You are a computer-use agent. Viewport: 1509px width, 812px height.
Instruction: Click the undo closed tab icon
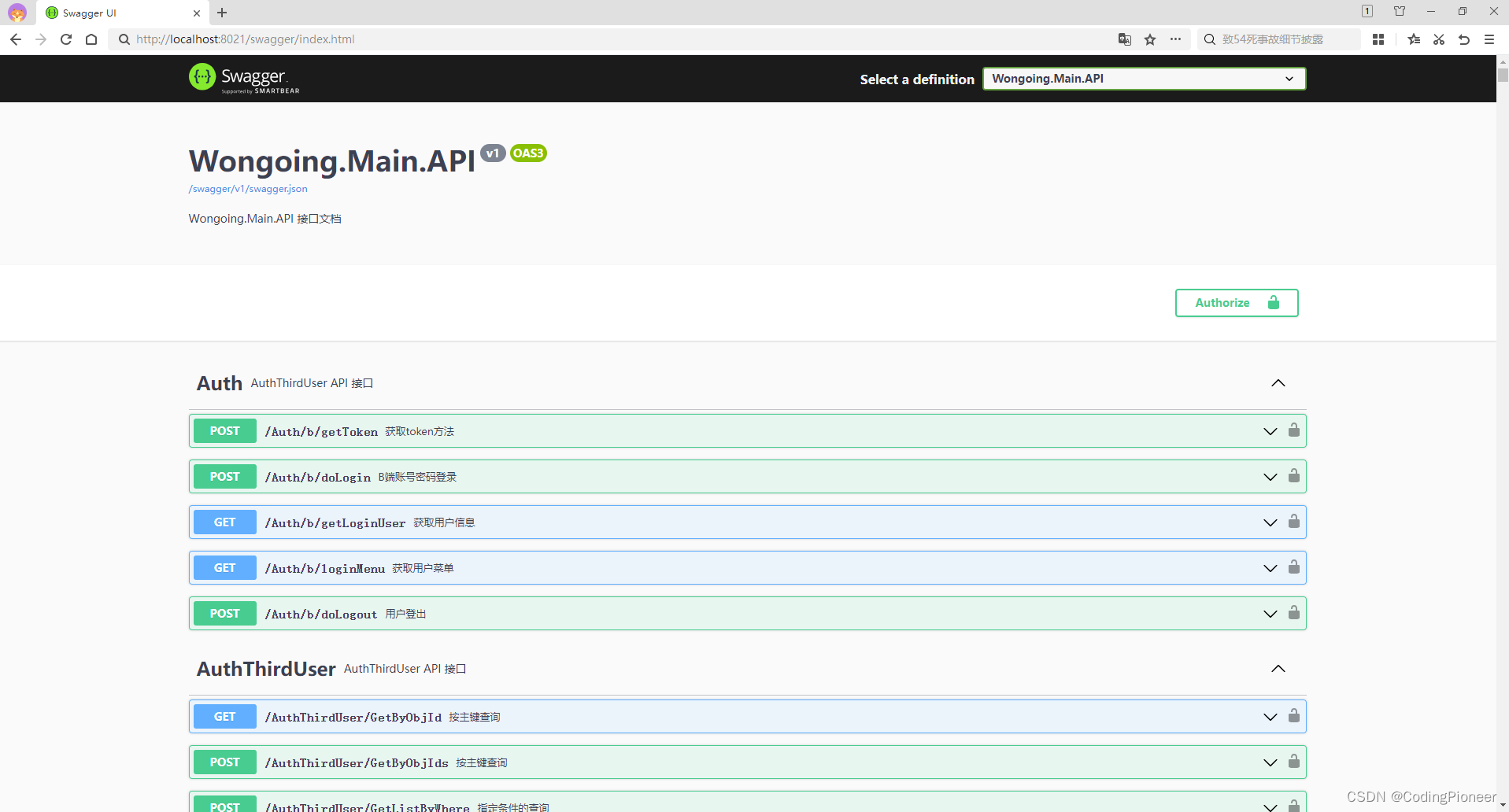1464,39
